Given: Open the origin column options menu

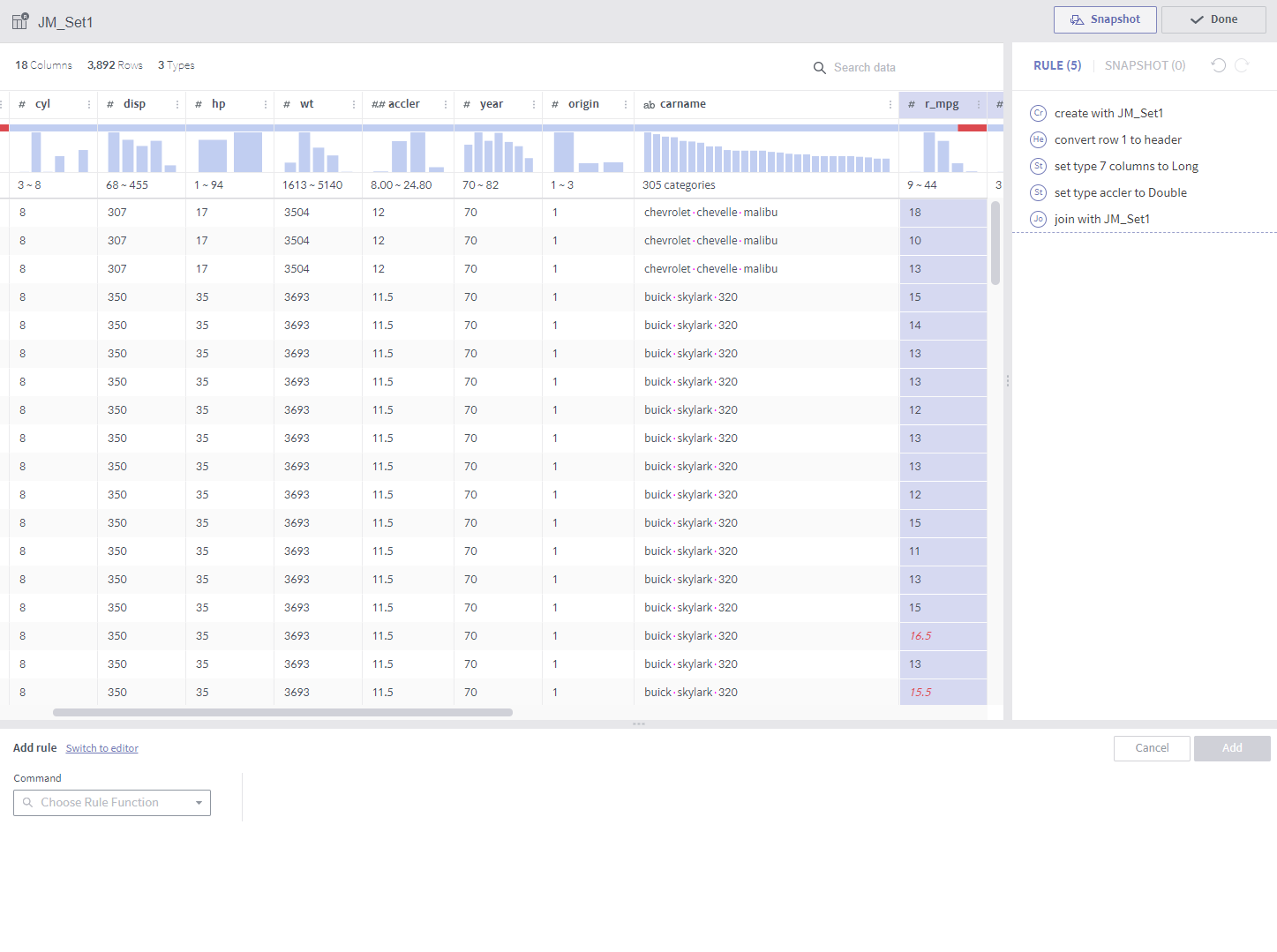Looking at the screenshot, I should (626, 104).
